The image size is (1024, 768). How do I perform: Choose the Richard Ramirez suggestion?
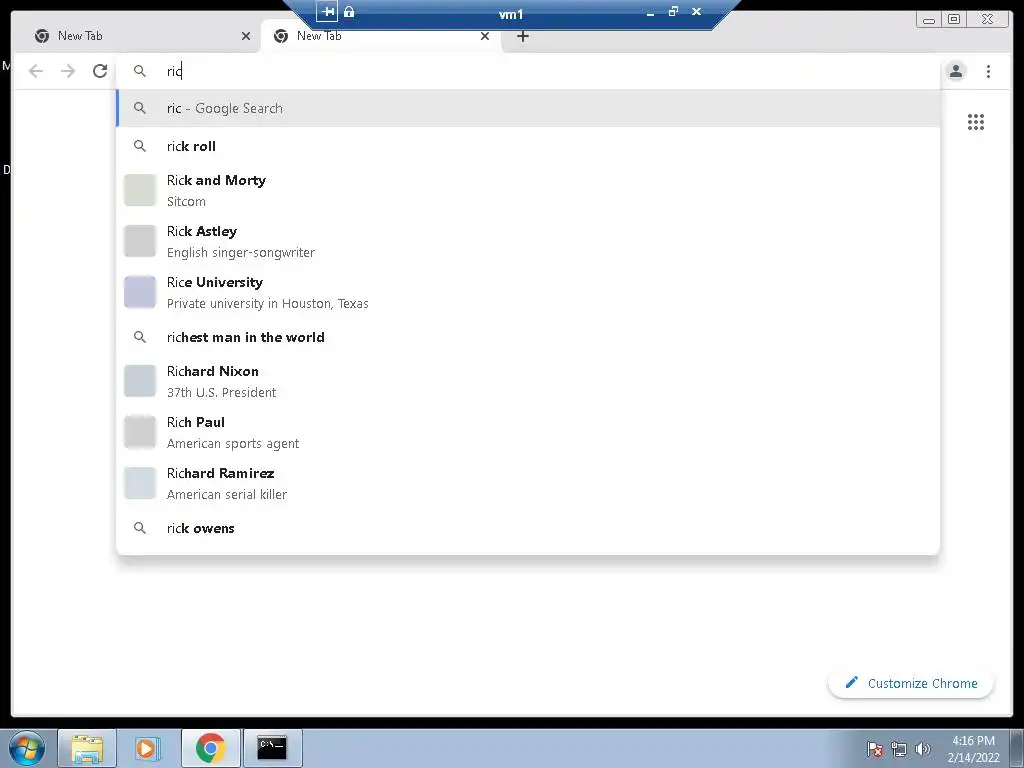pyautogui.click(x=528, y=483)
